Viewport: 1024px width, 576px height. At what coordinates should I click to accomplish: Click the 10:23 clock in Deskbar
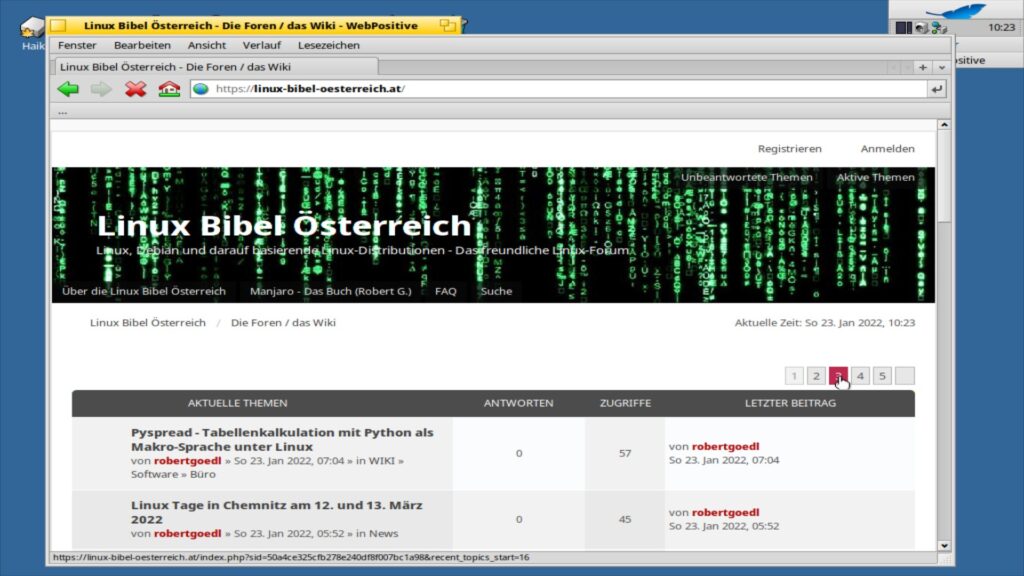coord(1001,27)
